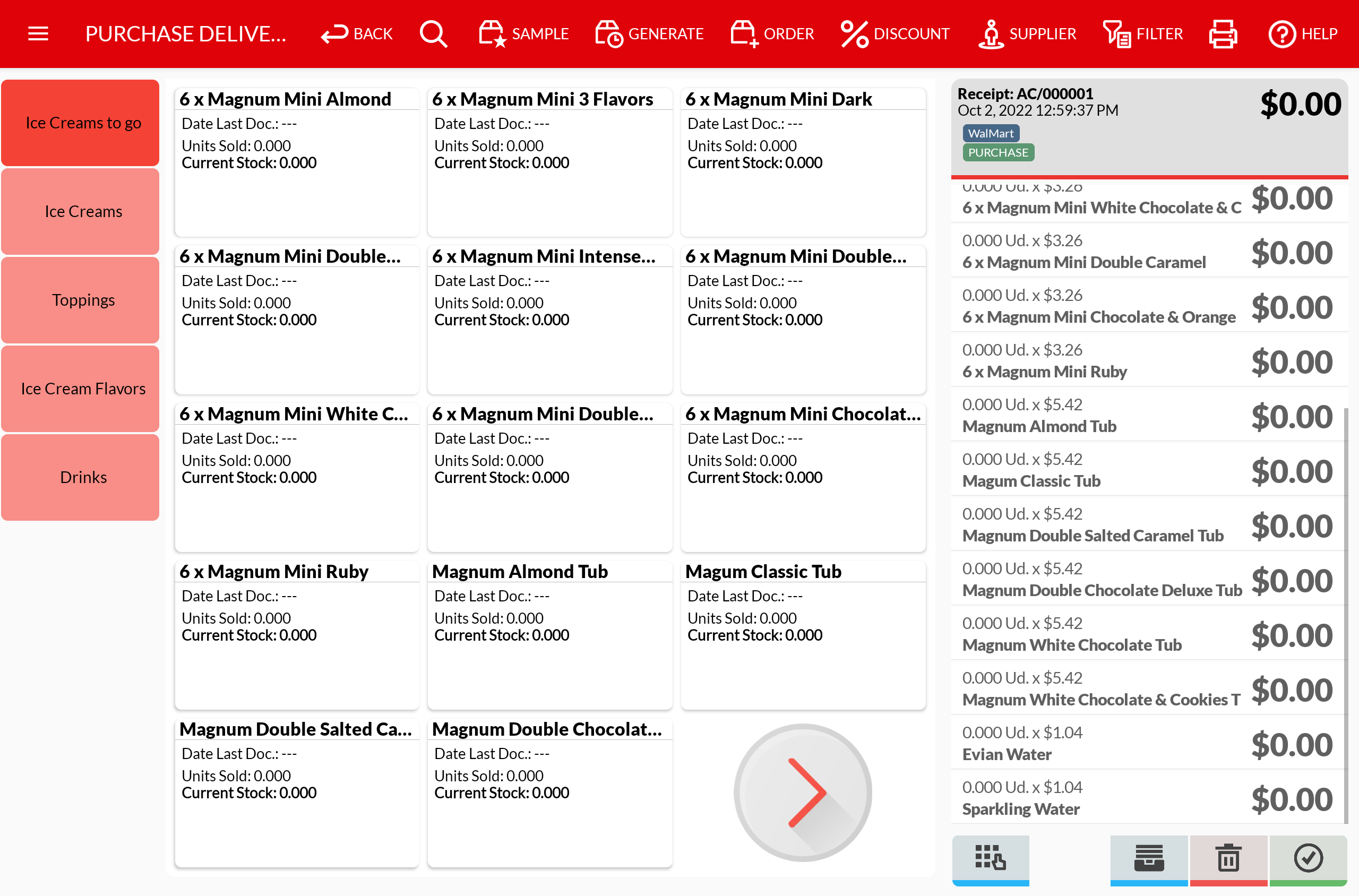Click the Back button
The image size is (1359, 896).
[x=357, y=34]
